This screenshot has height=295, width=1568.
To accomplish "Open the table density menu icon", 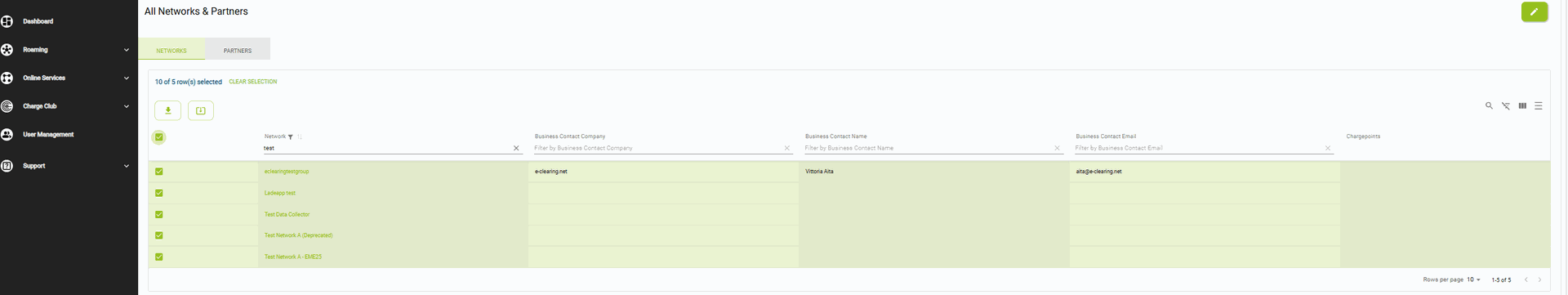I will (1539, 106).
